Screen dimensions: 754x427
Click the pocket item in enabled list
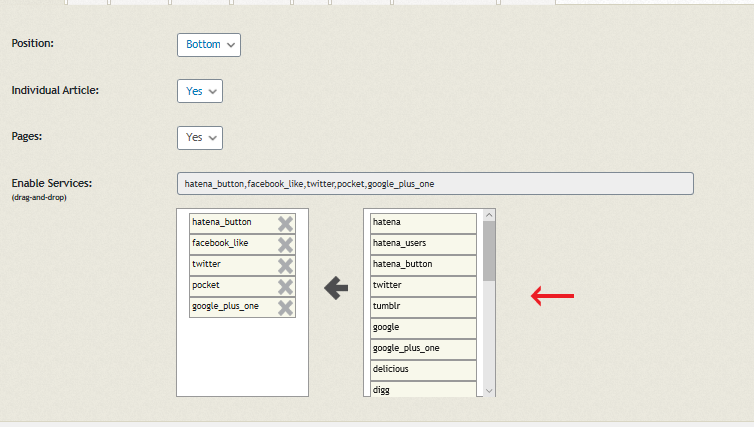tap(233, 286)
